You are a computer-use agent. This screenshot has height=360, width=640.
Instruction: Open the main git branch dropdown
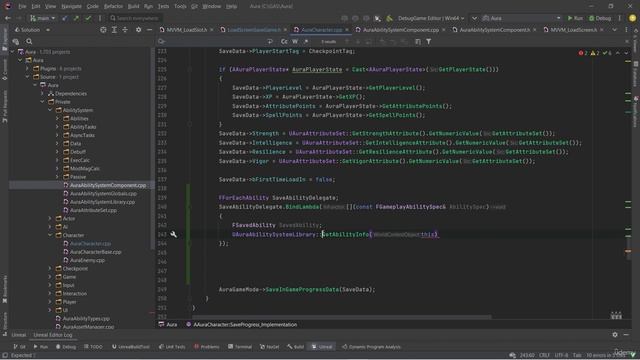(x=42, y=18)
